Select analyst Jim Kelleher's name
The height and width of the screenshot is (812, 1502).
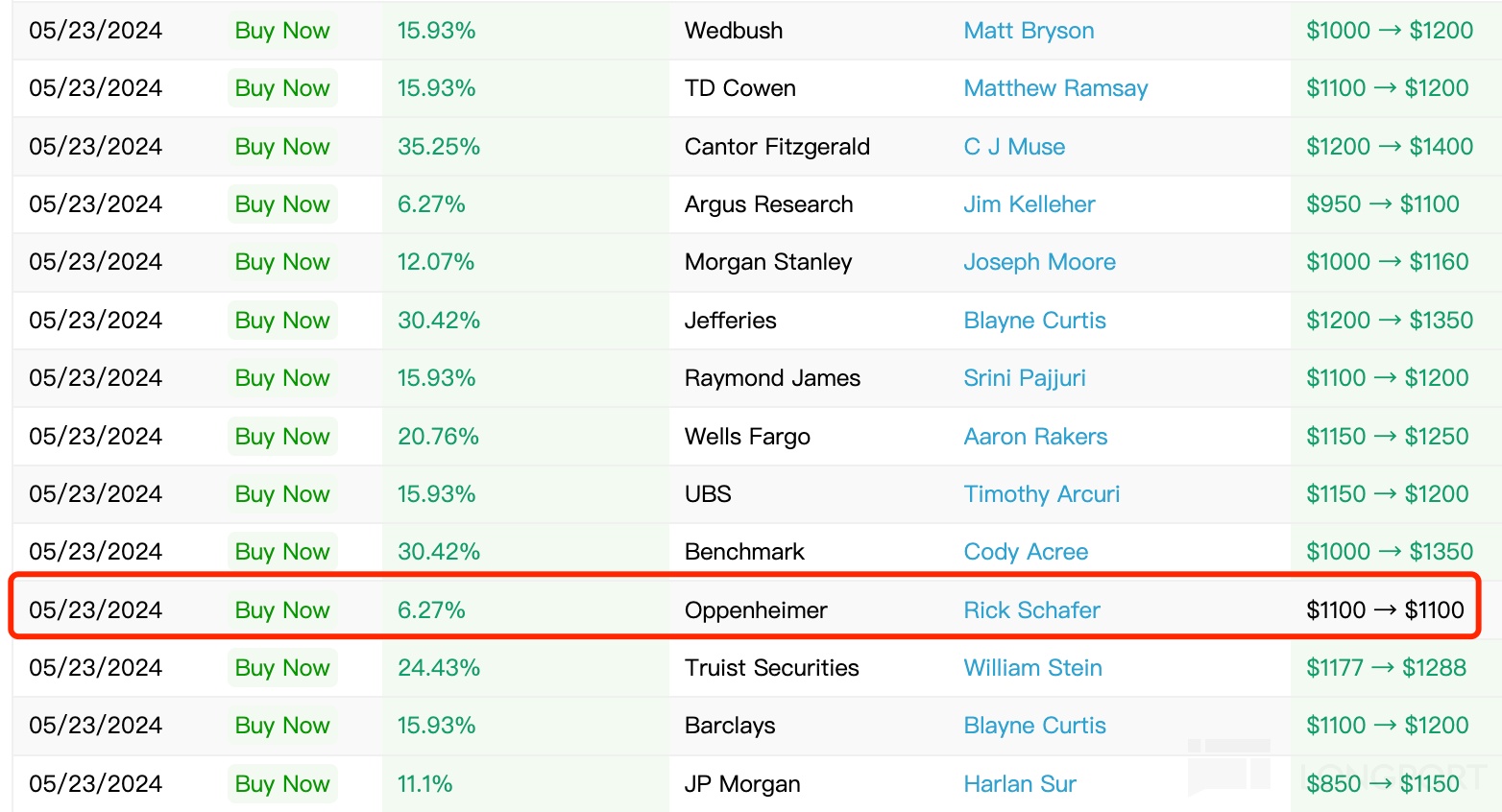click(x=1029, y=204)
